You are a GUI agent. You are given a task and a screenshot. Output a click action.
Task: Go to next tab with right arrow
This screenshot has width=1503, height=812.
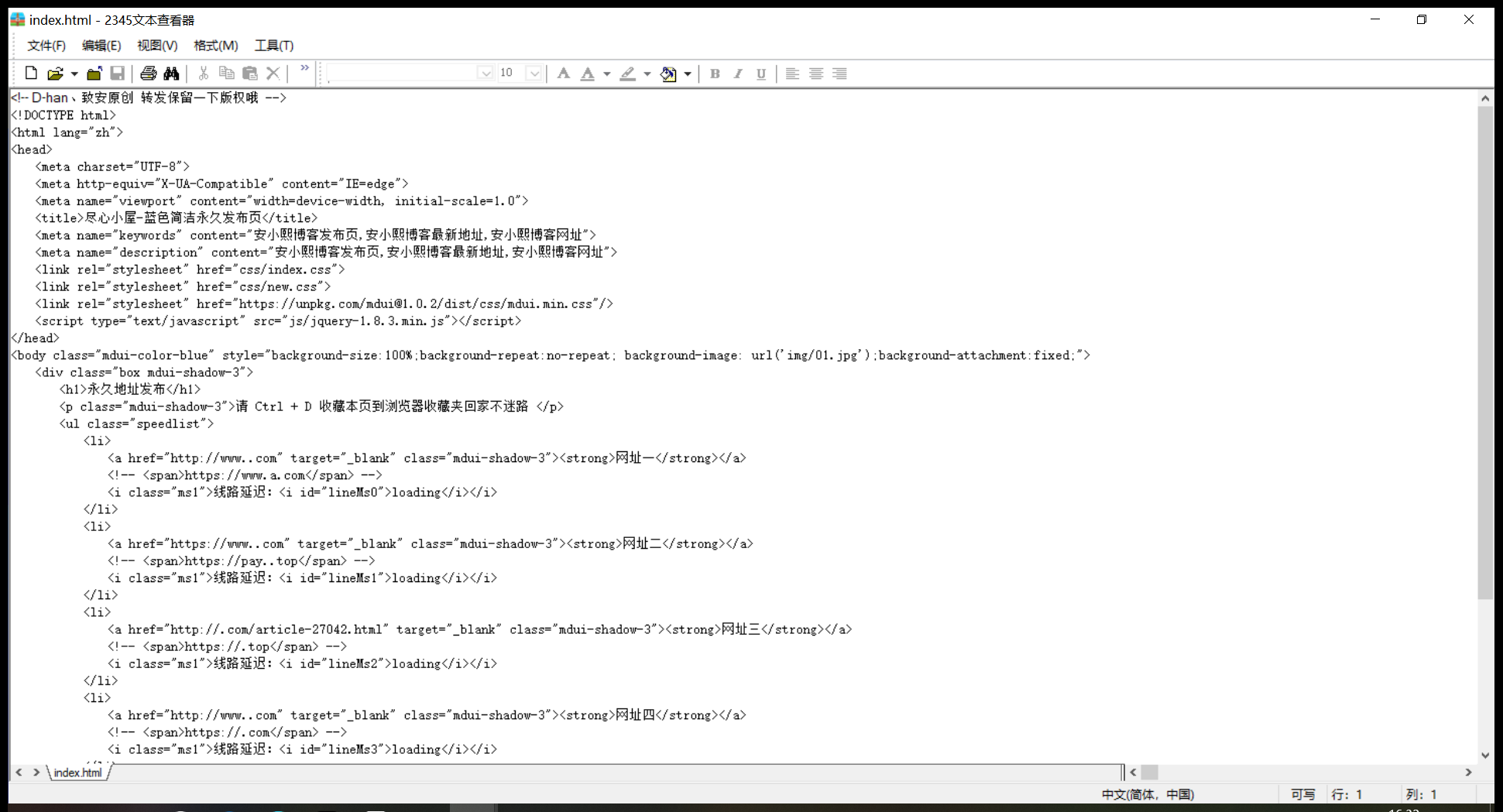point(36,773)
